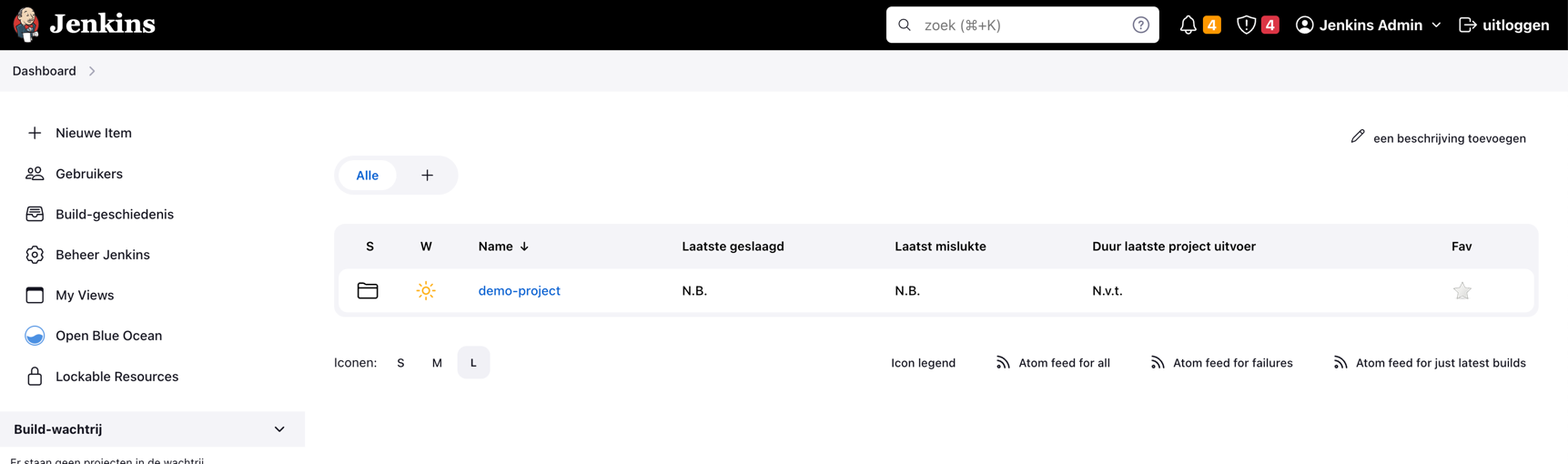Viewport: 1568px width, 464px height.
Task: Click the Open Blue Ocean icon
Action: click(35, 336)
